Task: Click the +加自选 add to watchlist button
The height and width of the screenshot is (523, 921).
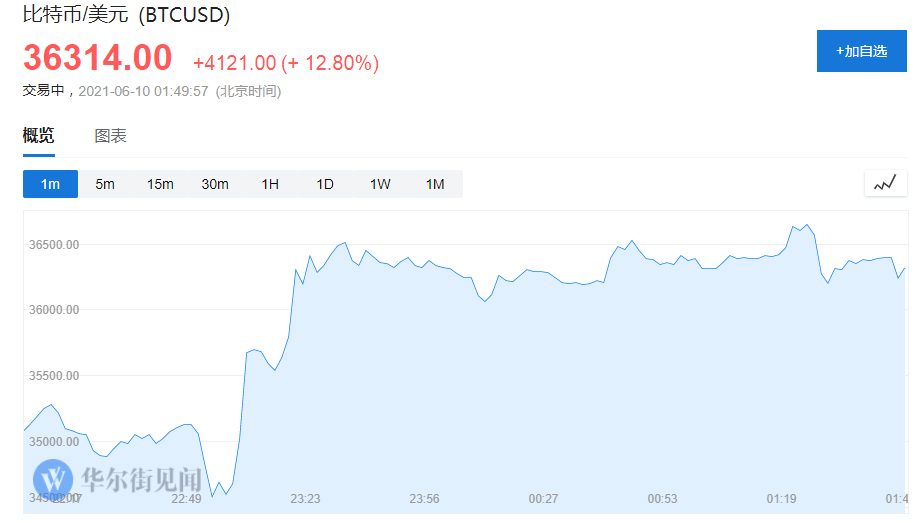Action: [x=861, y=51]
